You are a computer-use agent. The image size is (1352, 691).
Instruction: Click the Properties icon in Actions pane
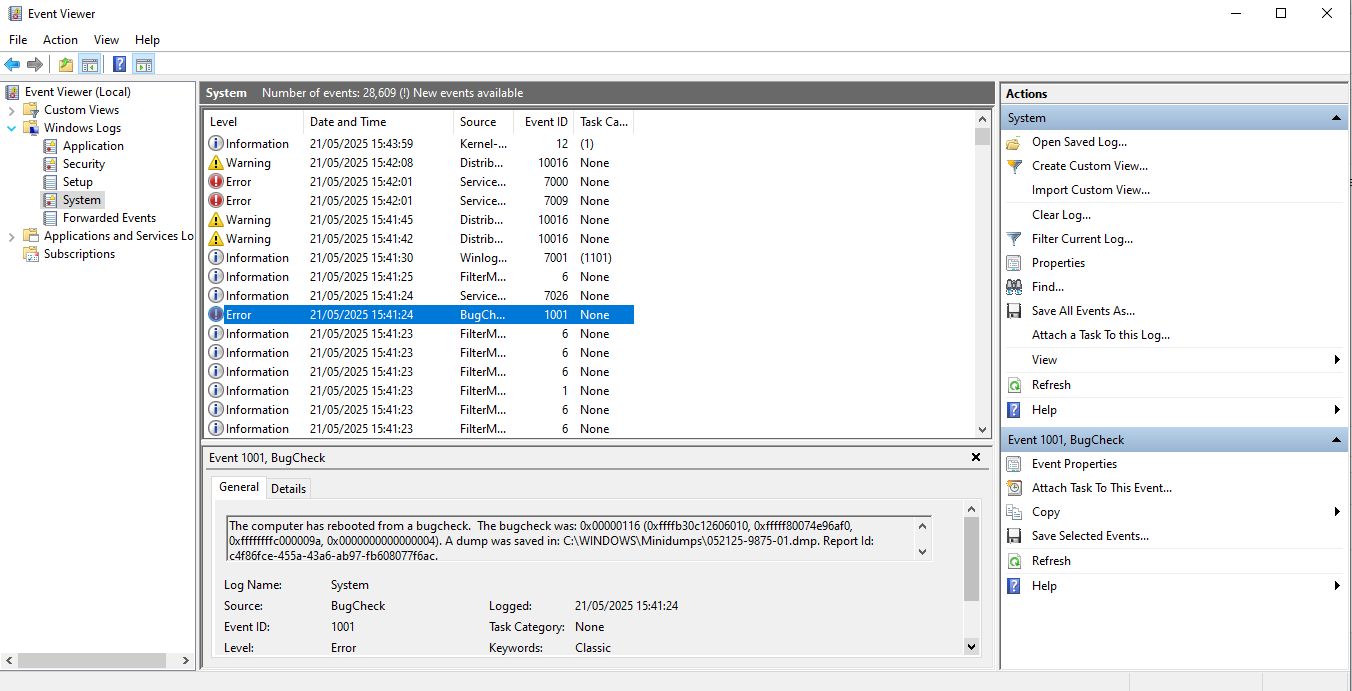point(1014,263)
